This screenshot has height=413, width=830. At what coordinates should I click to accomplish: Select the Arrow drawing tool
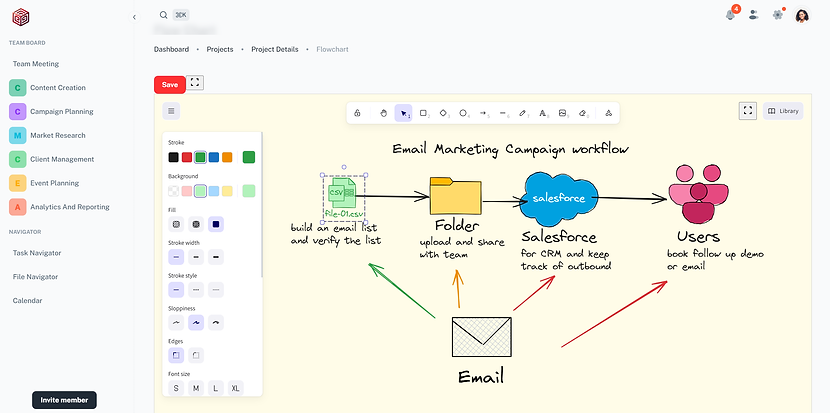pos(483,113)
